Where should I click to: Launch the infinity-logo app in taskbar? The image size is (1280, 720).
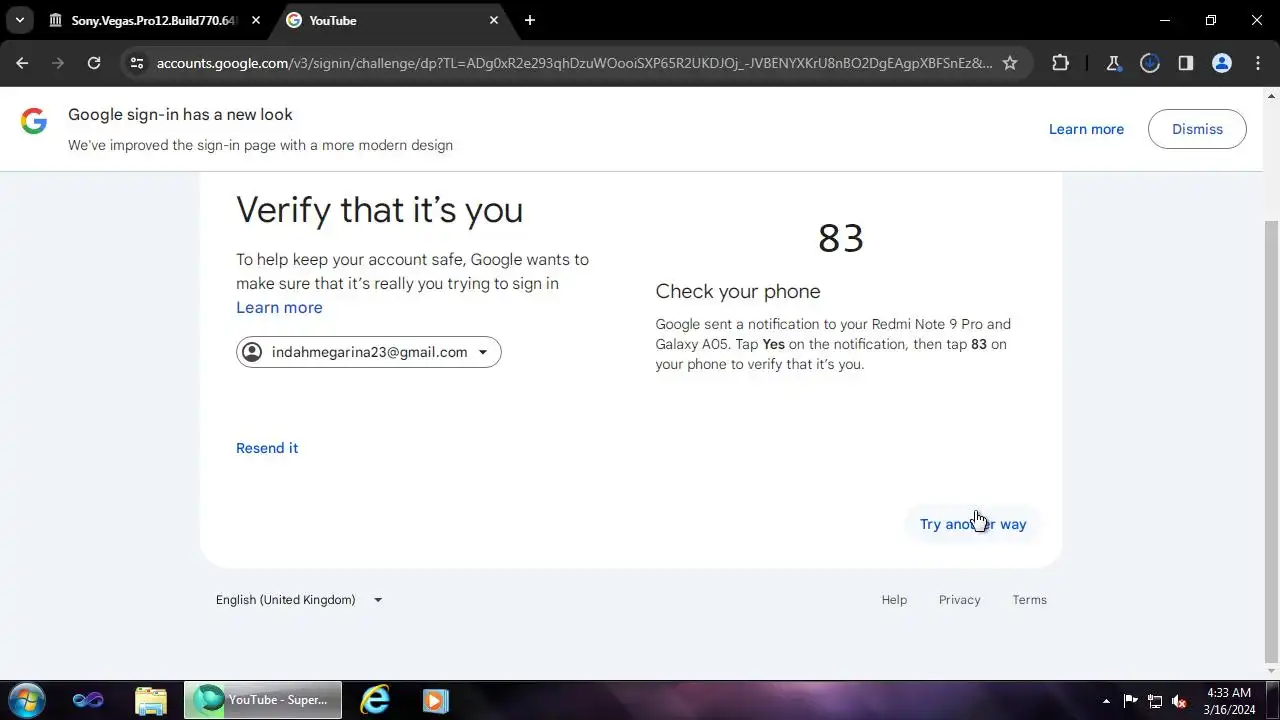coord(88,700)
